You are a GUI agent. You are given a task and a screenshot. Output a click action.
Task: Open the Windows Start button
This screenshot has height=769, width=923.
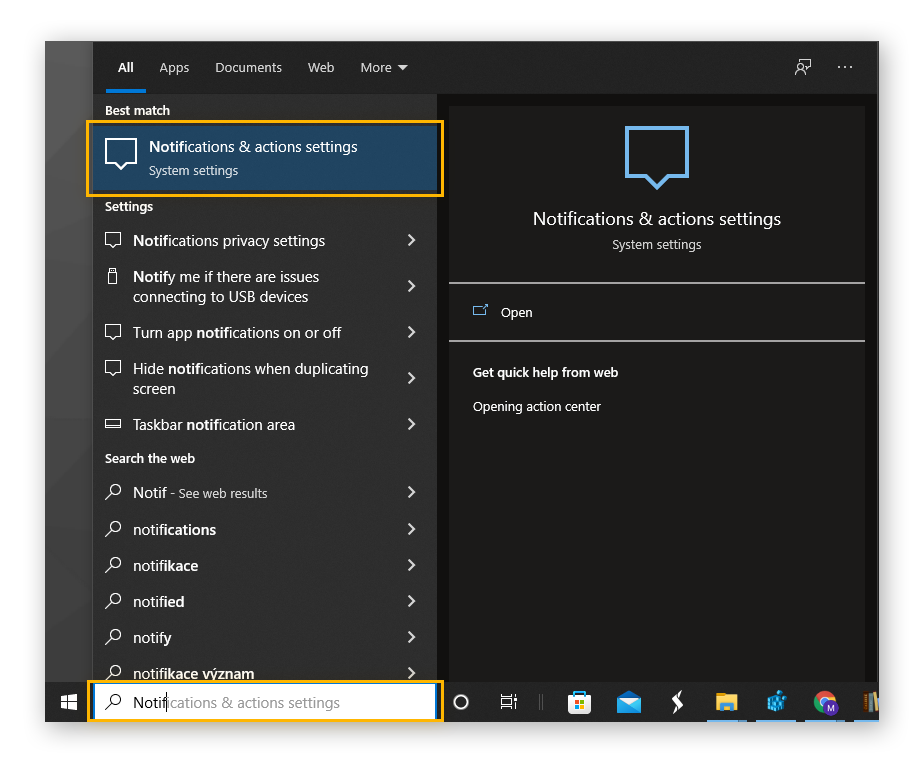point(67,702)
